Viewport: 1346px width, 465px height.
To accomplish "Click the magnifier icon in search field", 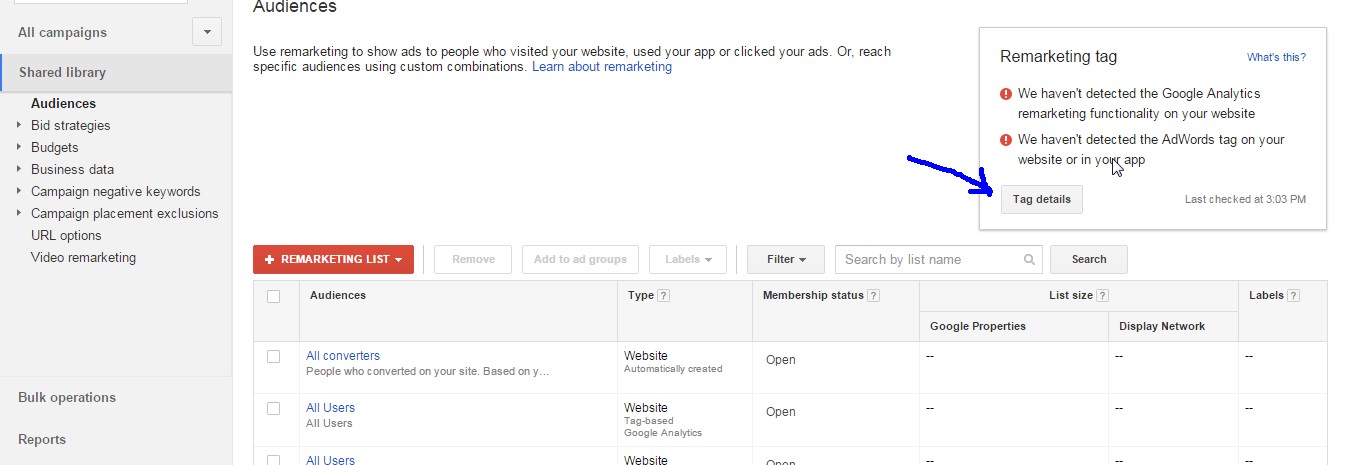I will tap(1029, 260).
